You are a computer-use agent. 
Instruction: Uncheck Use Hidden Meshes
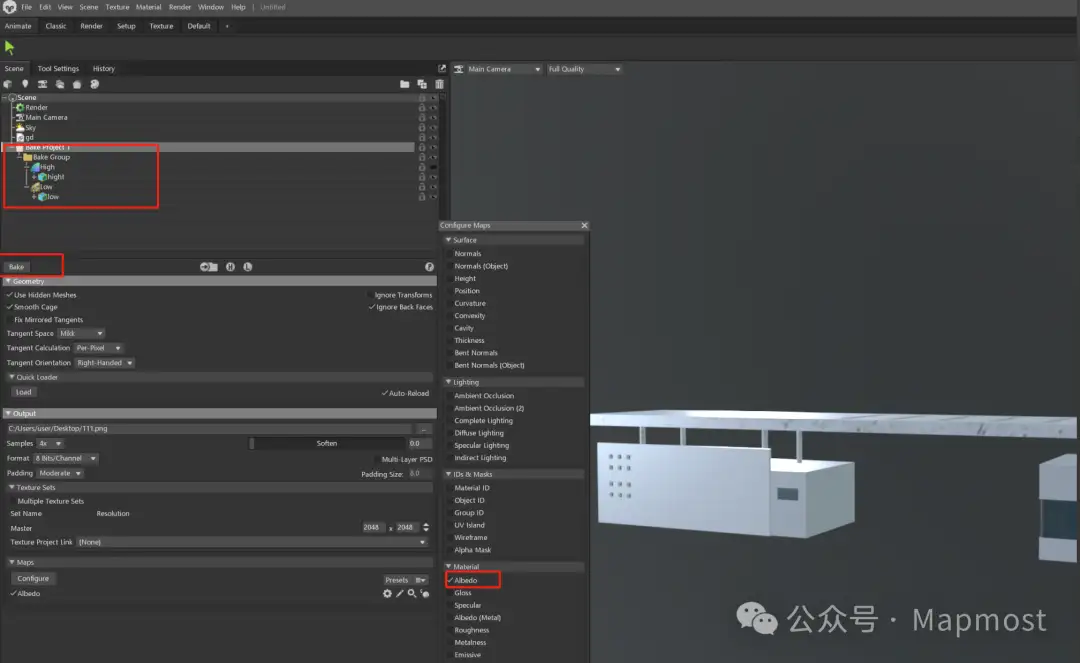[10, 295]
